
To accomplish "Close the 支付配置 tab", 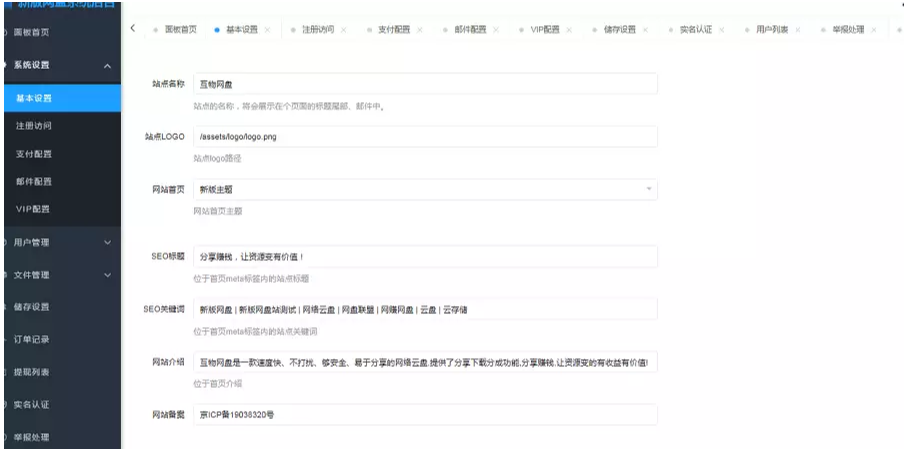I will point(419,30).
